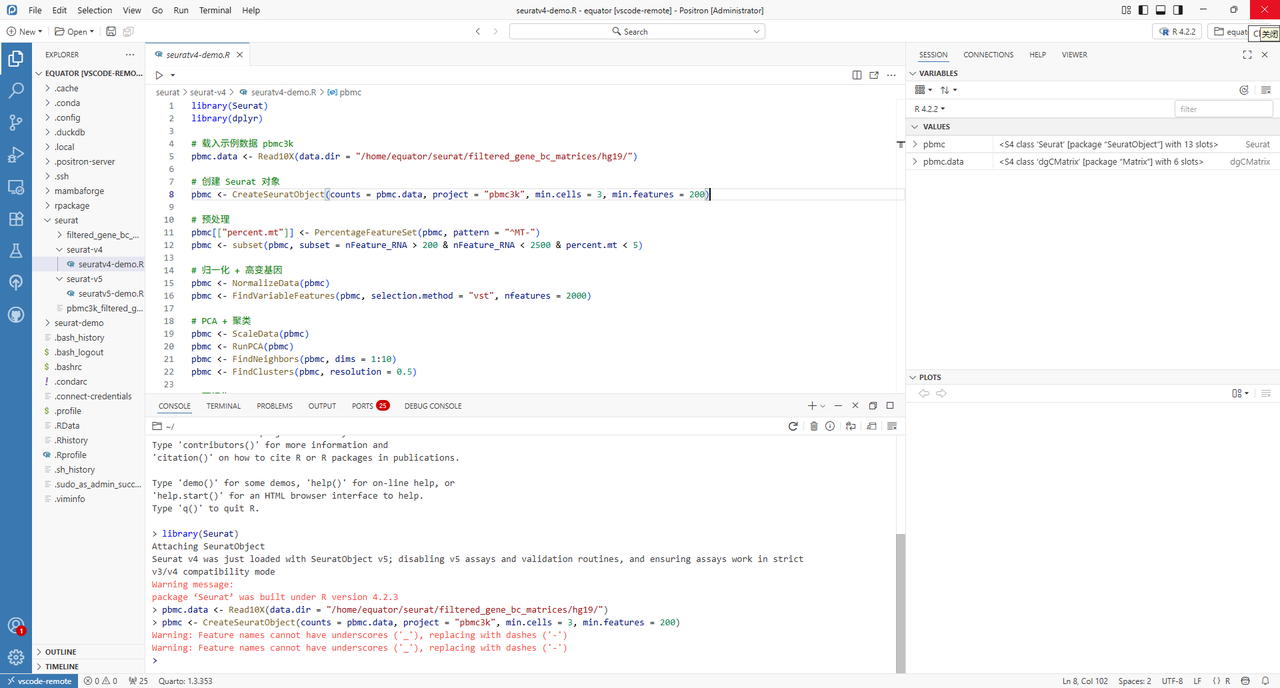
Task: Click vscode-remote status bar indicator
Action: point(38,681)
